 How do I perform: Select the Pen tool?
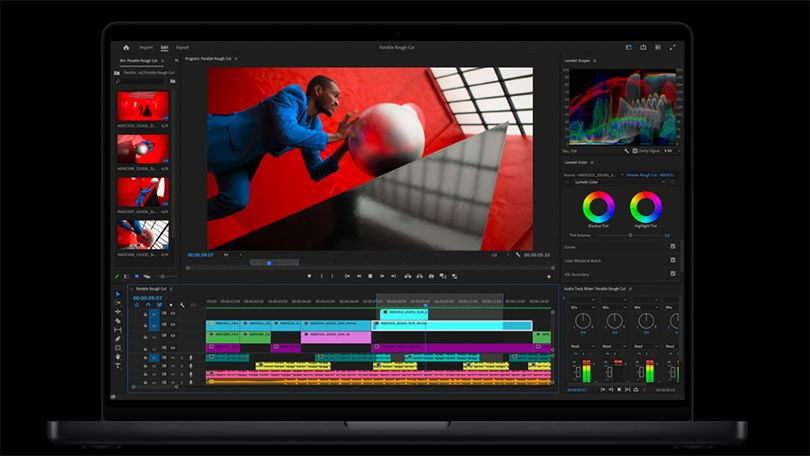tap(118, 339)
